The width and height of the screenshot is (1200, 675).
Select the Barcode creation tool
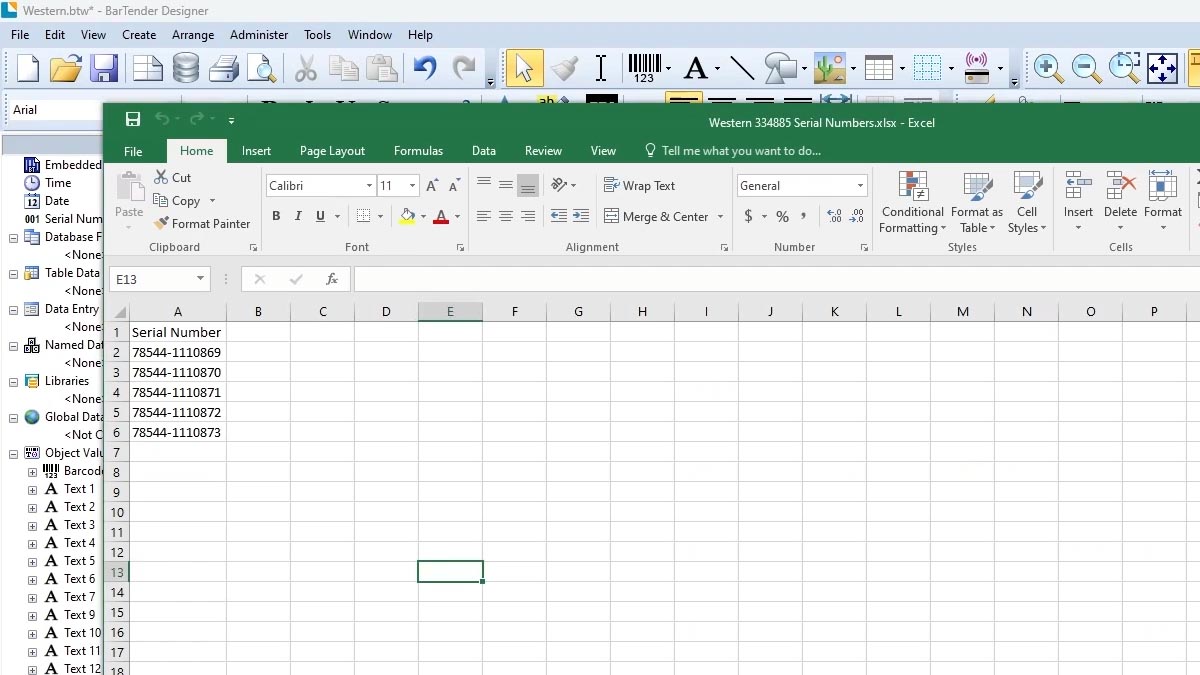point(644,67)
